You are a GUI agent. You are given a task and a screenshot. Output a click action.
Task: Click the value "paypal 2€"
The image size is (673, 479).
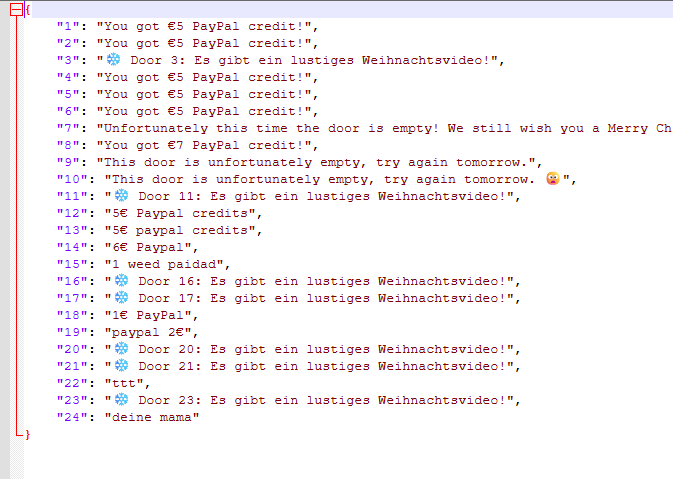148,333
